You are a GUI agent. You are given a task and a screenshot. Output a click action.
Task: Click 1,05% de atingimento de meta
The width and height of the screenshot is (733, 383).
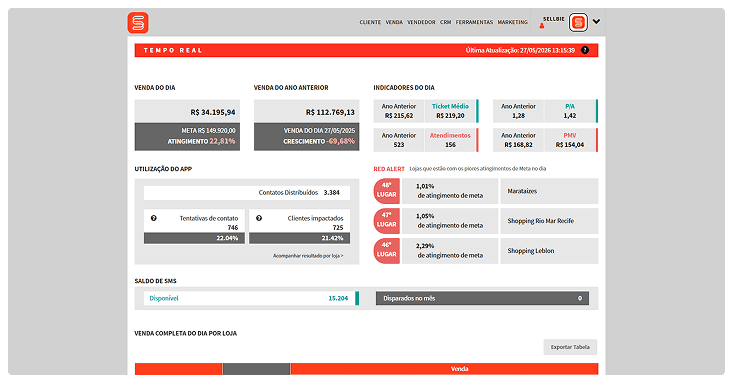(x=450, y=221)
